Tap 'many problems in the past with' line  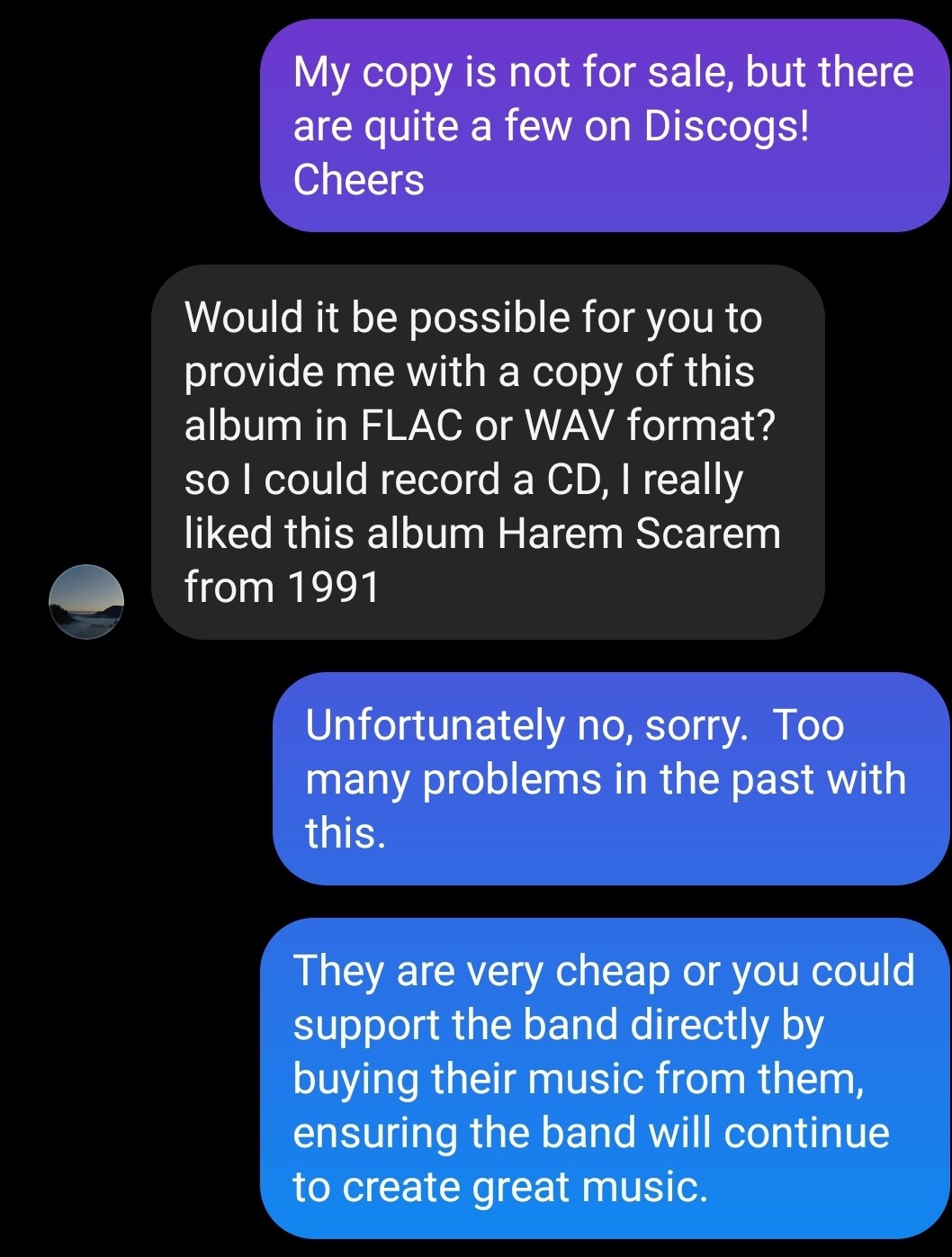coord(605,779)
